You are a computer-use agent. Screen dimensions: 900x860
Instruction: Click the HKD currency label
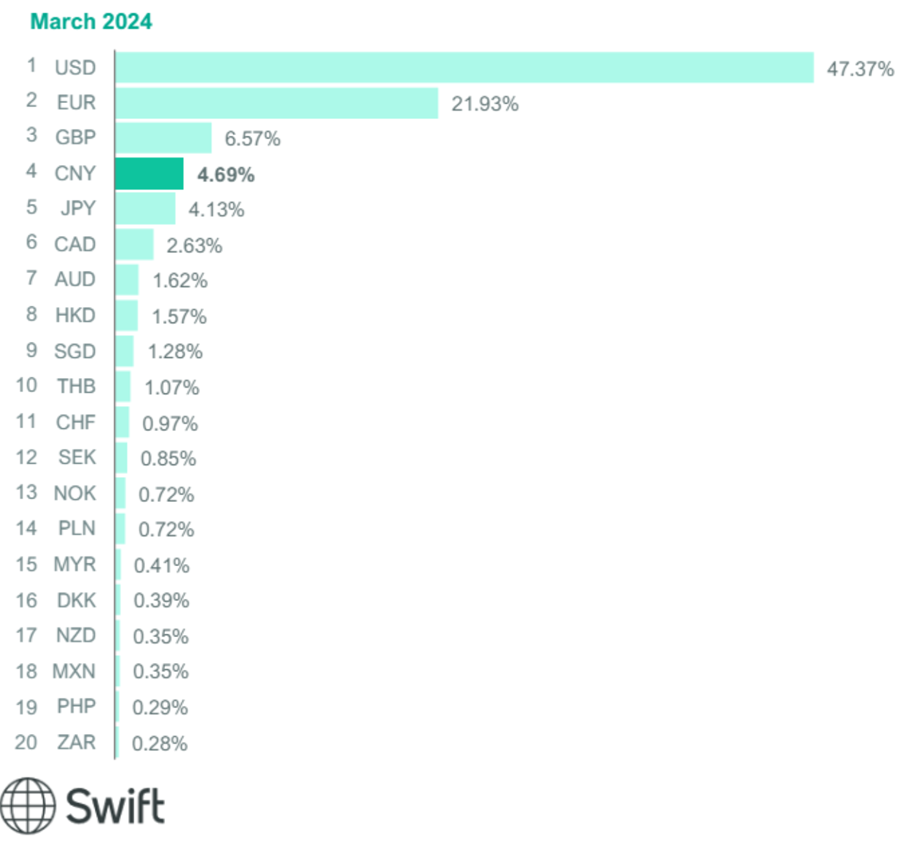[x=75, y=316]
